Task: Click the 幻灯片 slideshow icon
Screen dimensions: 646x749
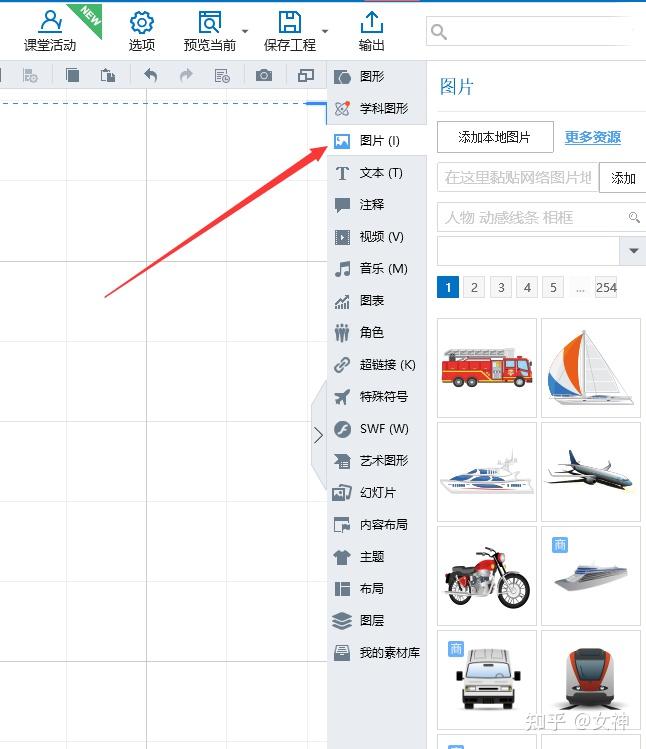Action: [x=342, y=493]
